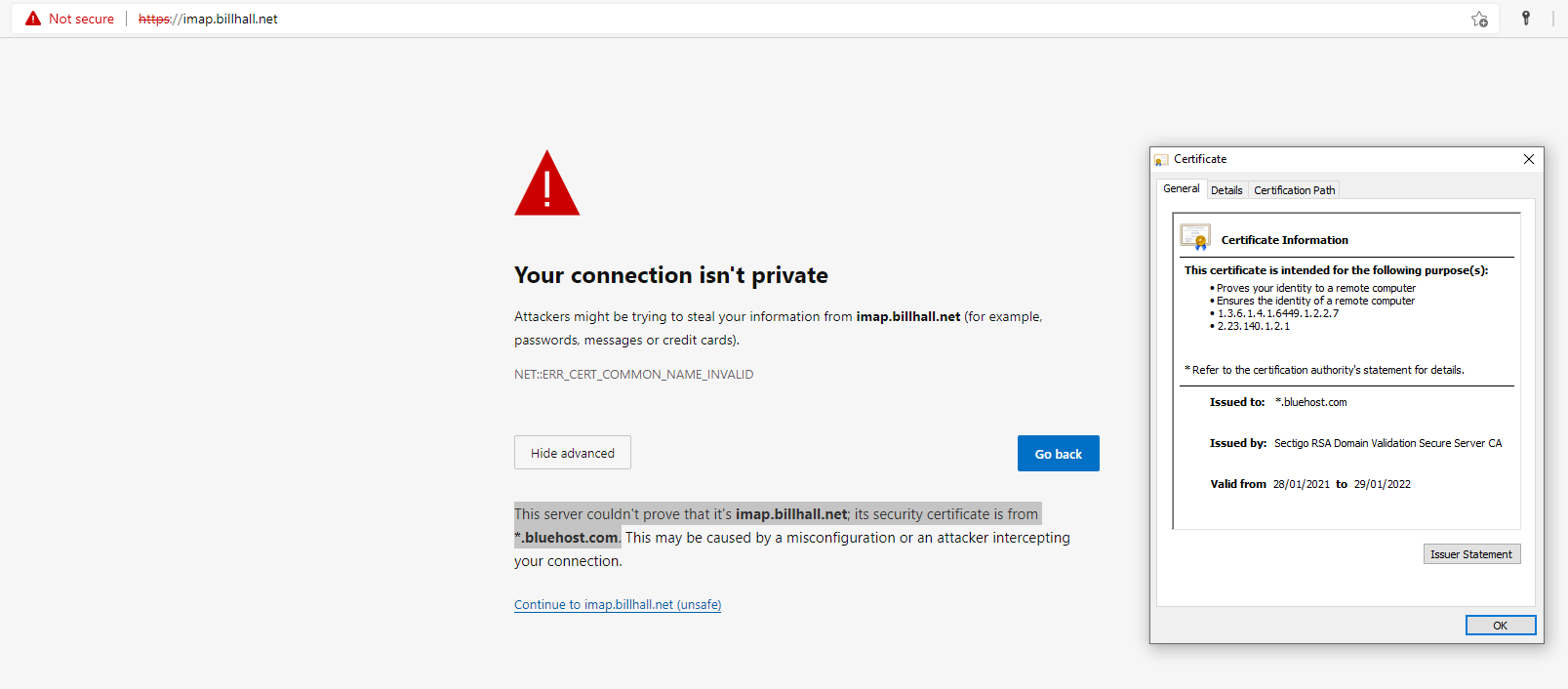
Task: Open the Certification Path tab
Action: click(1294, 190)
